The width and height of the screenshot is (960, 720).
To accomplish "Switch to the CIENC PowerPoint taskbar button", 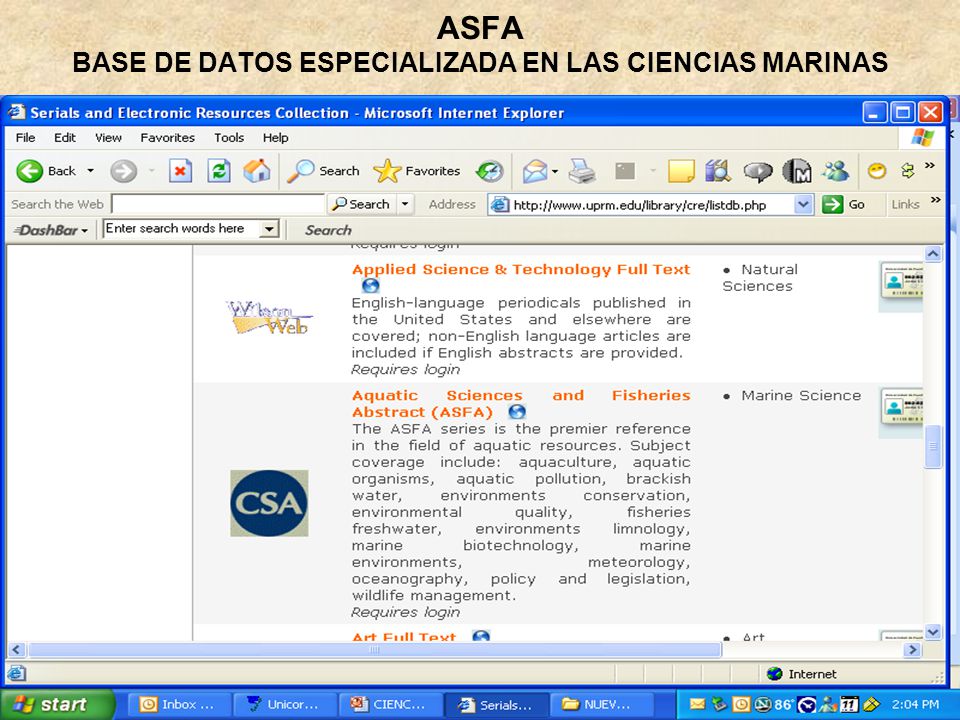I will (x=391, y=705).
